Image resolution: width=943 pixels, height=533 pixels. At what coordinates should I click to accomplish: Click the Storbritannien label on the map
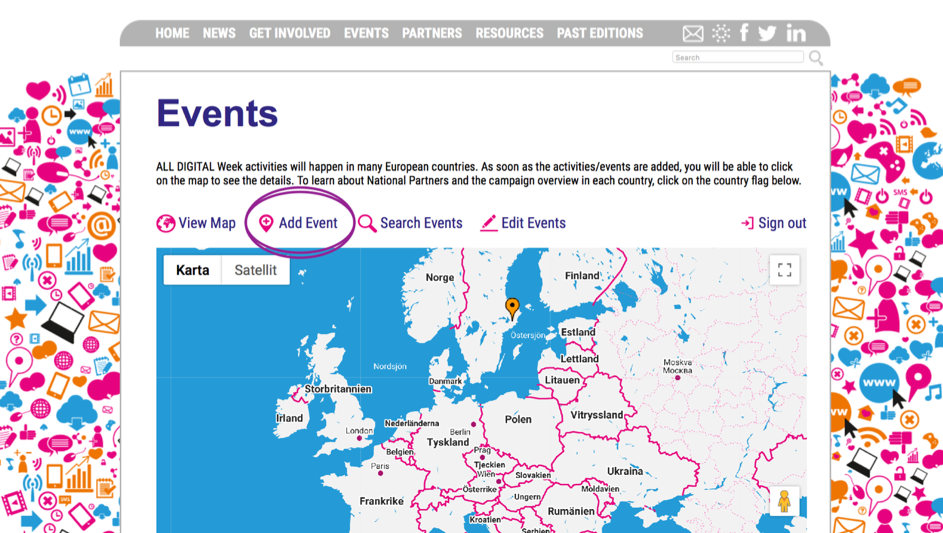tap(338, 389)
